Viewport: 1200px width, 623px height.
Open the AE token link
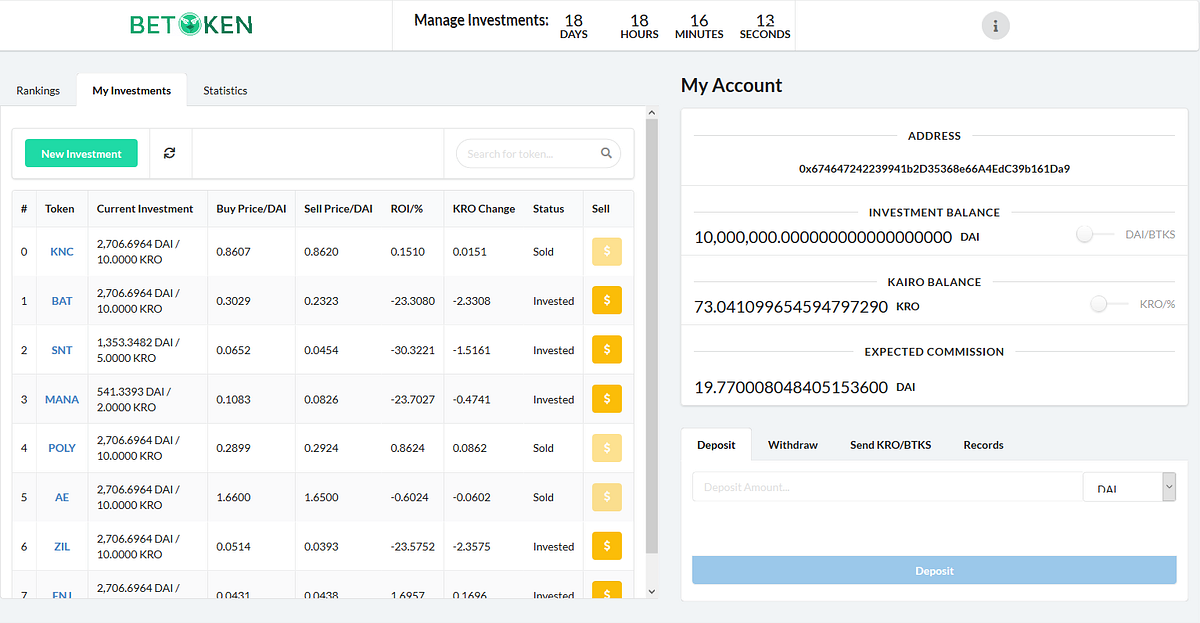tap(62, 497)
